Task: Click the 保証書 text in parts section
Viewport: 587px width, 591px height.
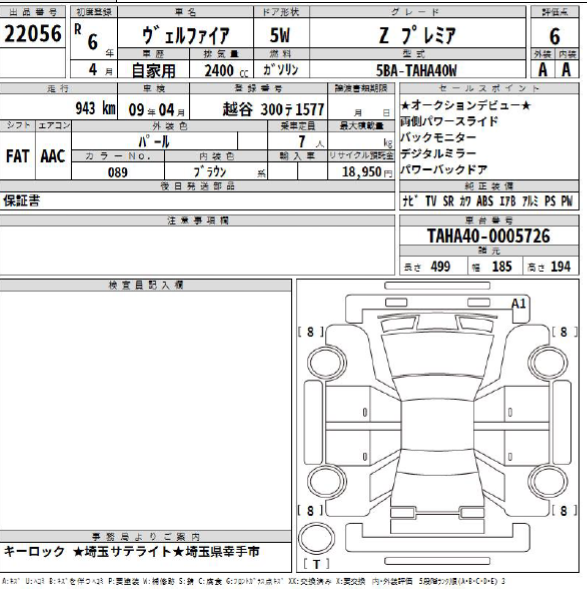Action: click(21, 201)
